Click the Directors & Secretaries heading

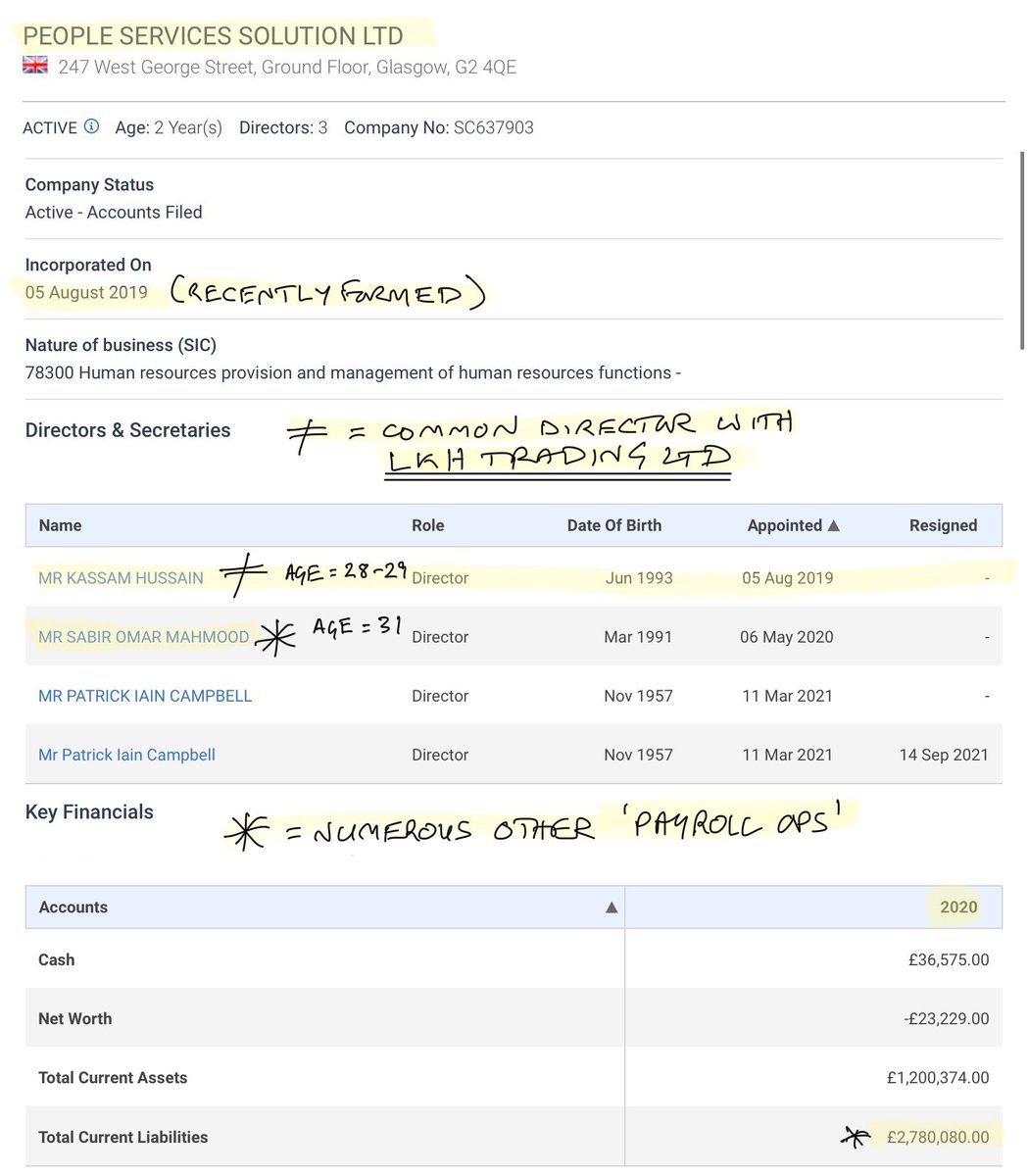(x=127, y=430)
